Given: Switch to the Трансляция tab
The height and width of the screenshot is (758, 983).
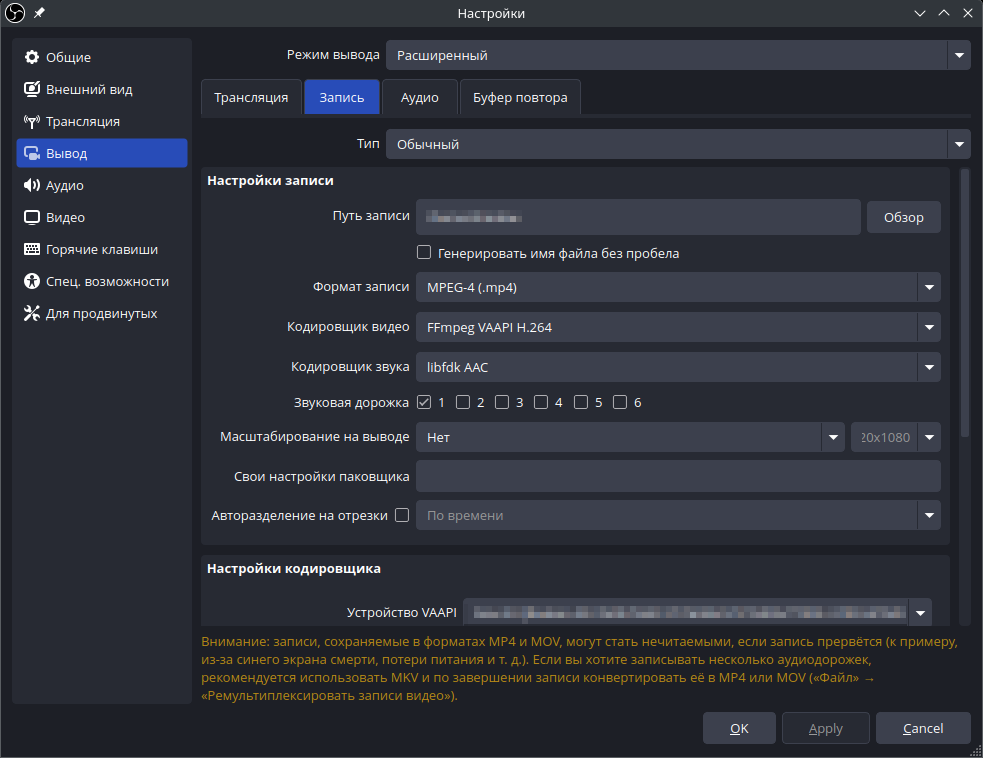Looking at the screenshot, I should (251, 97).
